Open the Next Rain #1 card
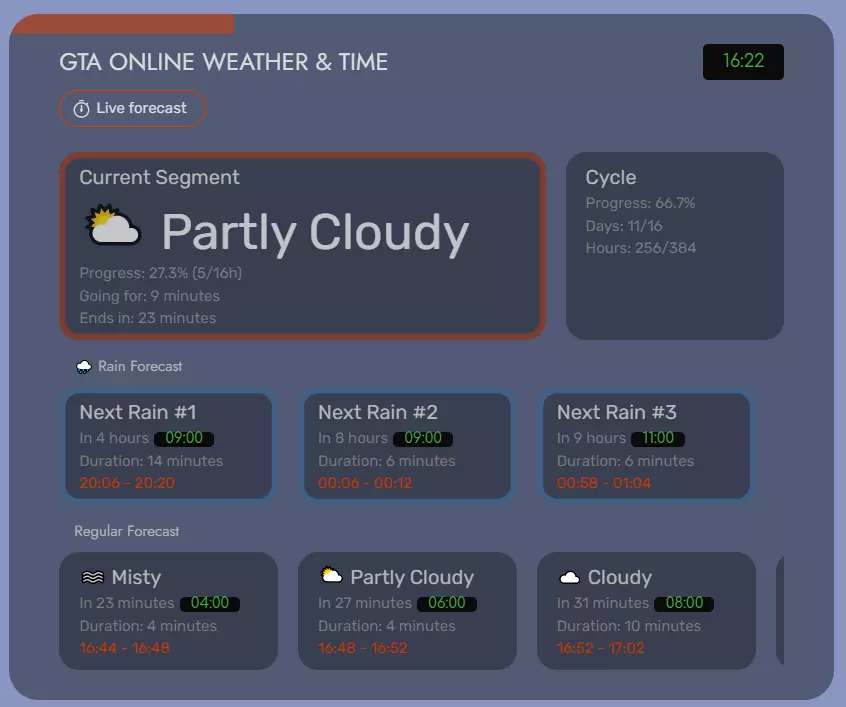This screenshot has height=707, width=846. tap(168, 446)
